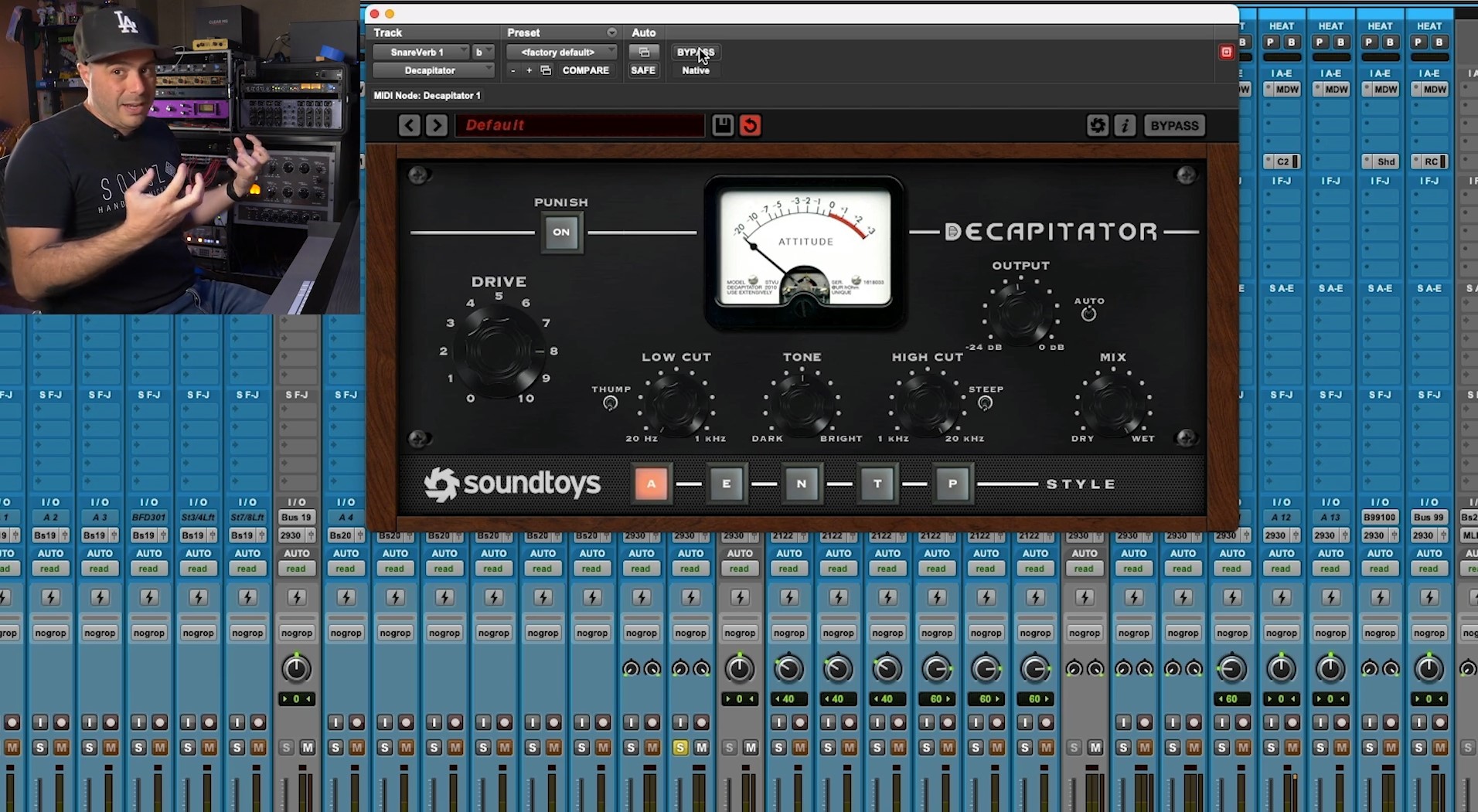Click the Bus 19 input label
Image resolution: width=1478 pixels, height=812 pixels.
tap(296, 517)
